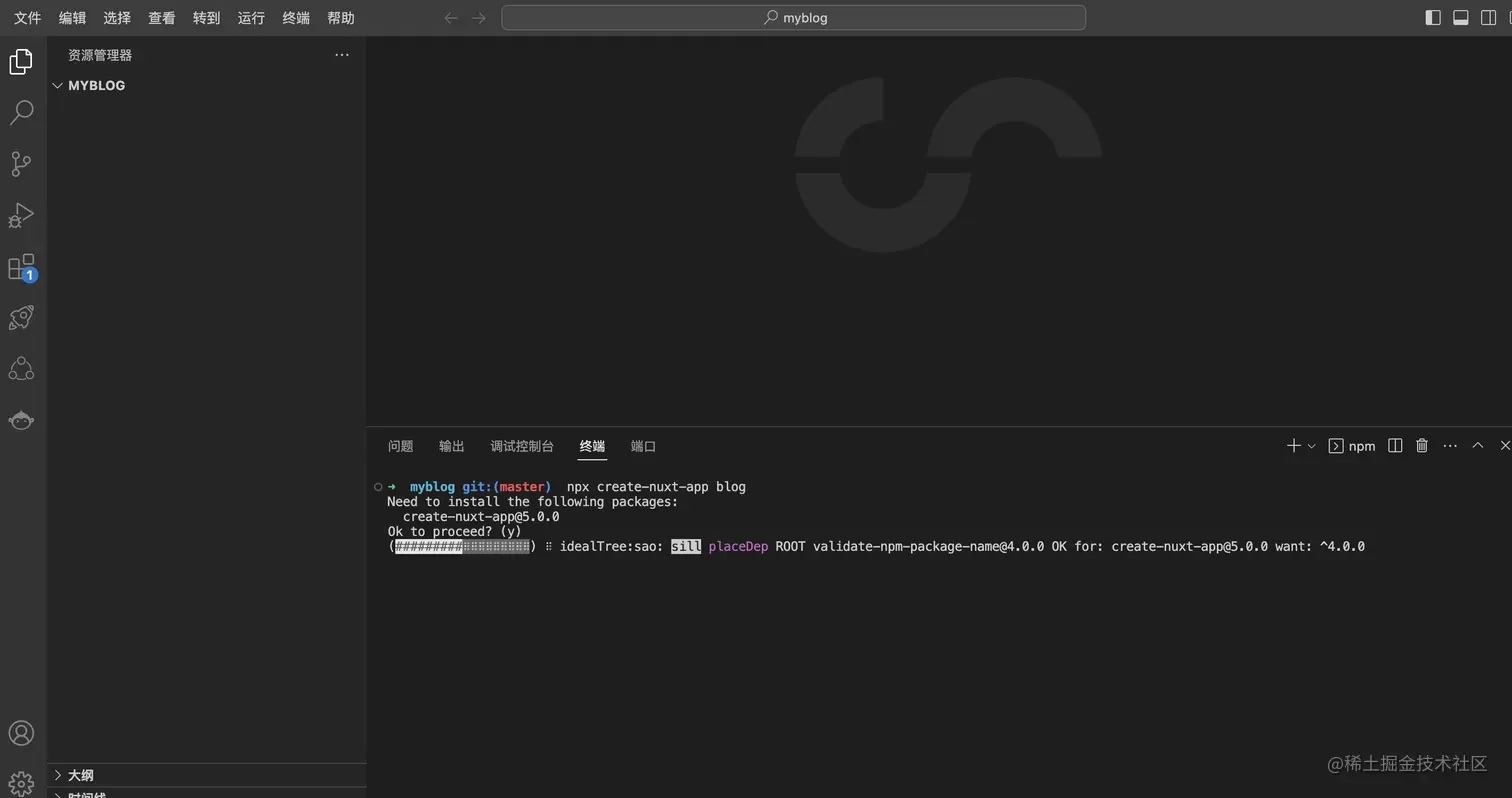Open the 编辑 menu
1512x798 pixels.
[x=72, y=18]
